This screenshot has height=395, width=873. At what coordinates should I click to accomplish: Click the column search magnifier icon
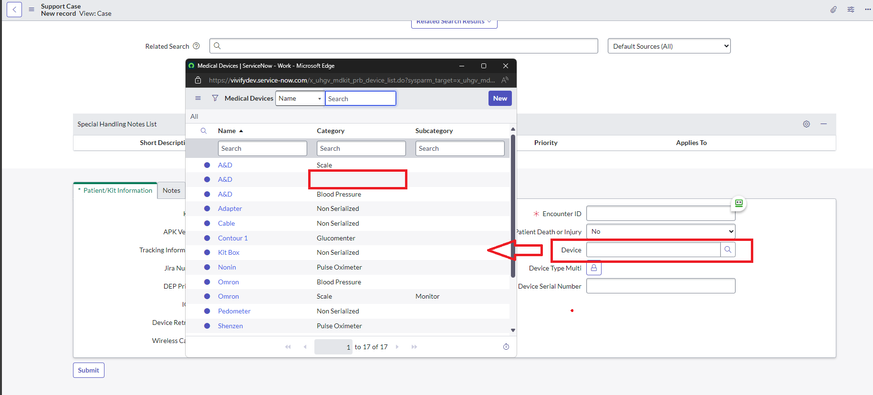pyautogui.click(x=204, y=131)
